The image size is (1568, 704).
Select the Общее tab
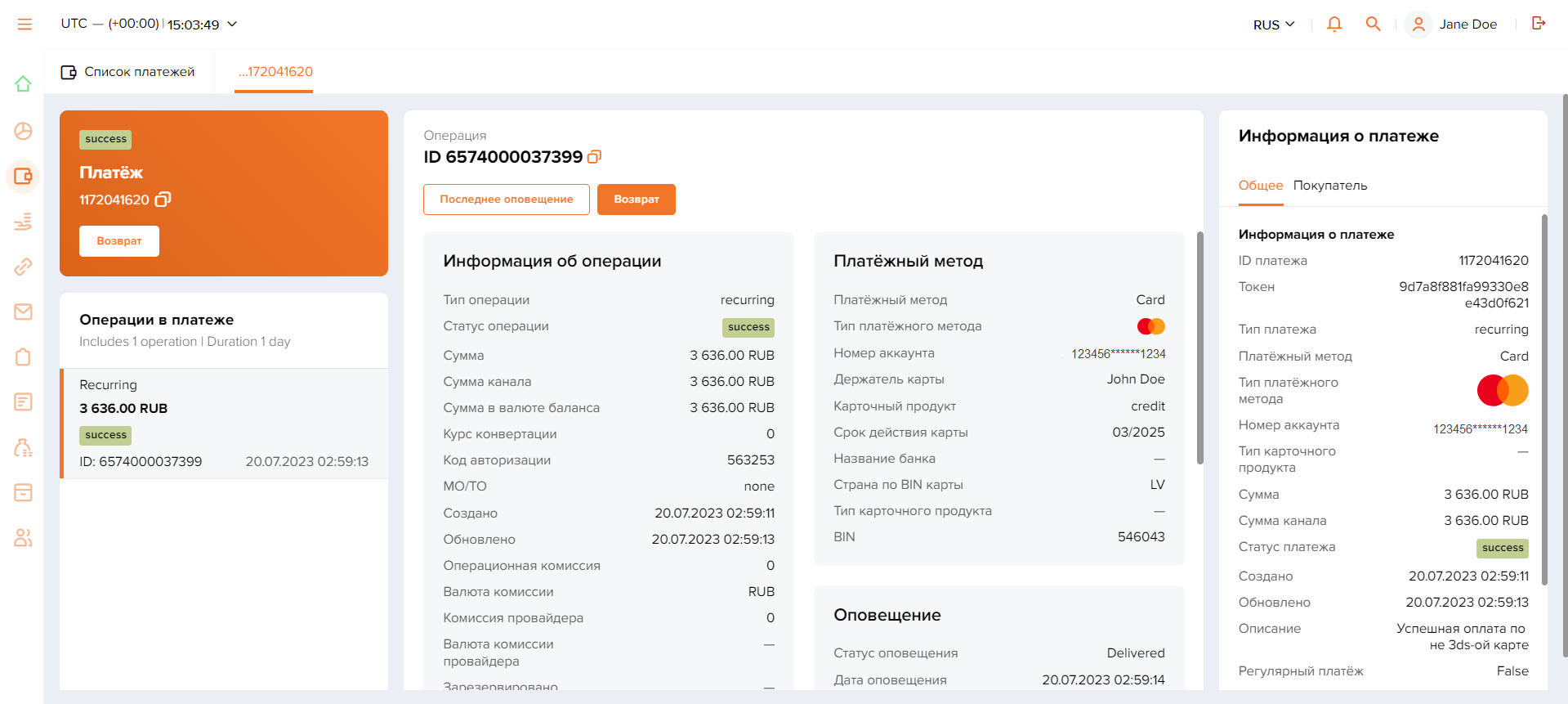click(1261, 186)
